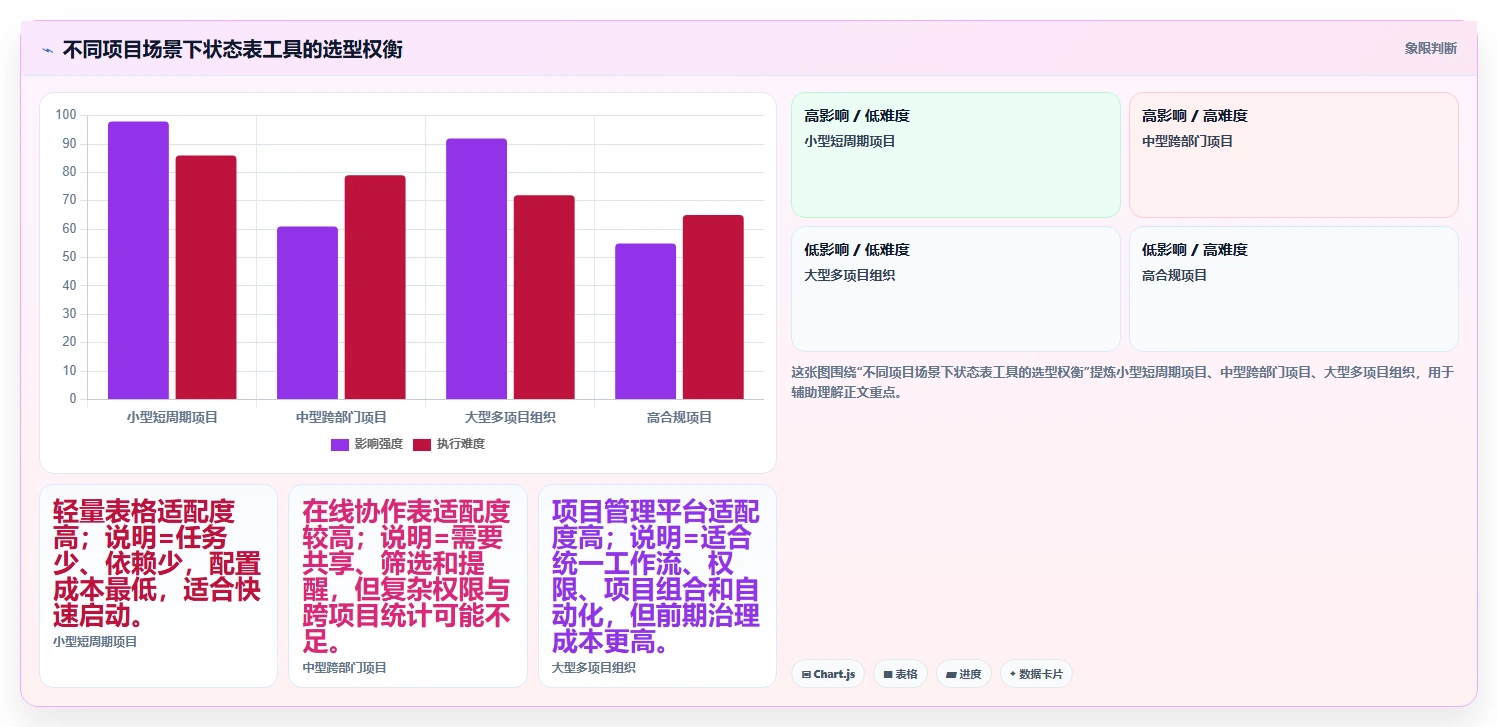Click the title 不同项目场景下状态表工具的选型权衡

tap(232, 49)
